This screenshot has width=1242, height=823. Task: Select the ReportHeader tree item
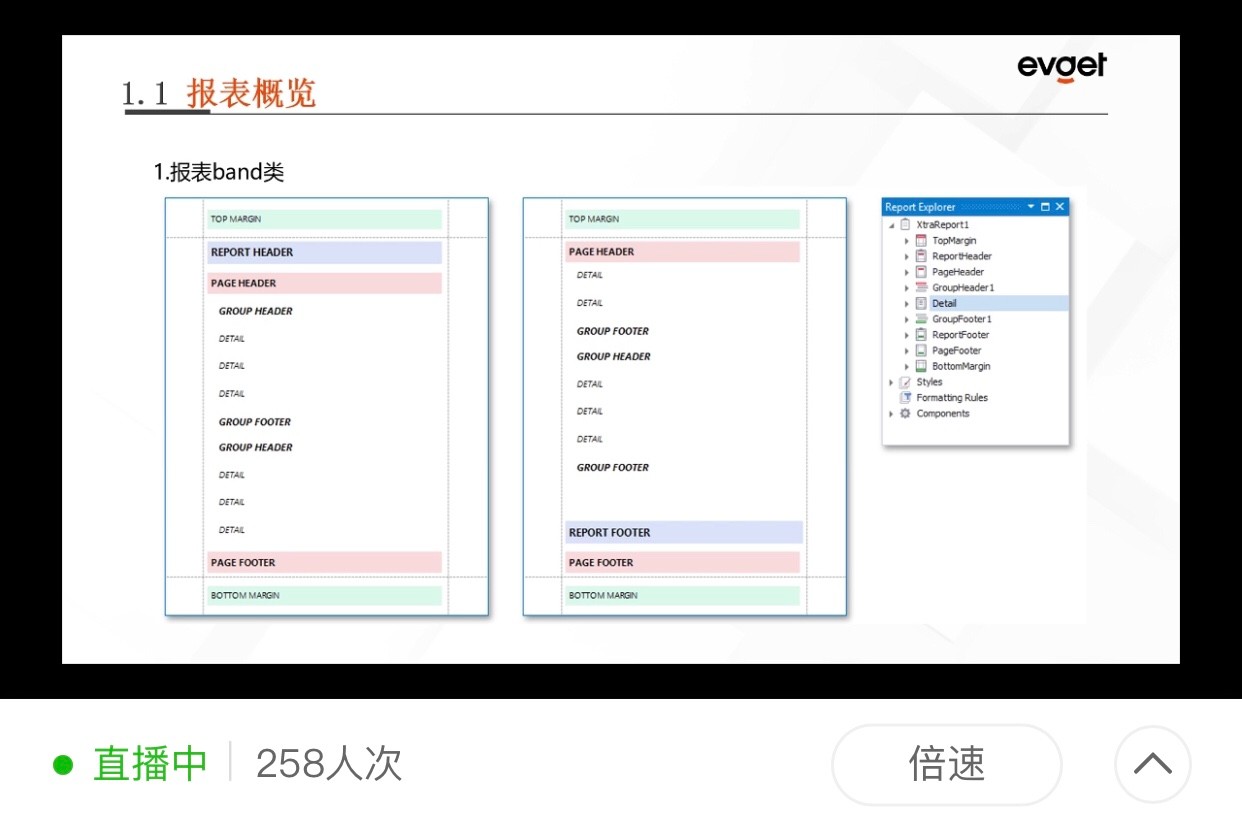(x=961, y=256)
